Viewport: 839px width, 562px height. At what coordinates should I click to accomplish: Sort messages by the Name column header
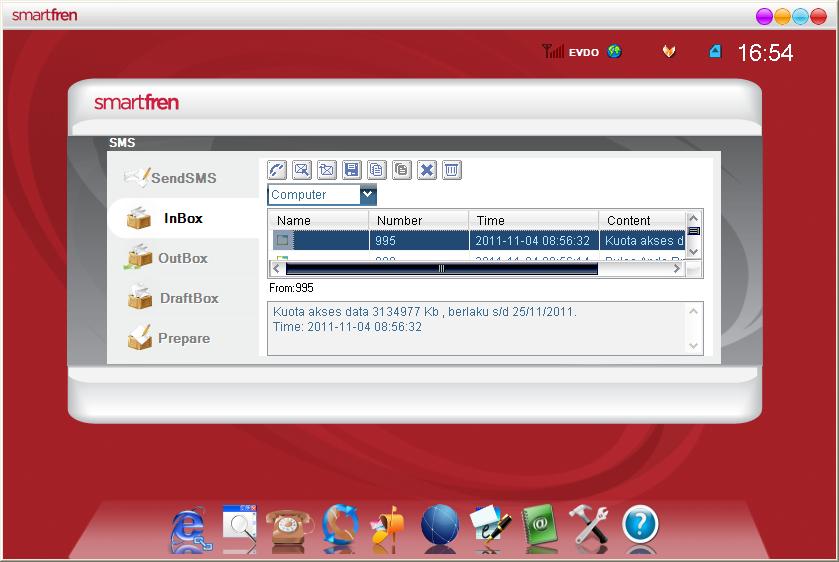point(319,221)
